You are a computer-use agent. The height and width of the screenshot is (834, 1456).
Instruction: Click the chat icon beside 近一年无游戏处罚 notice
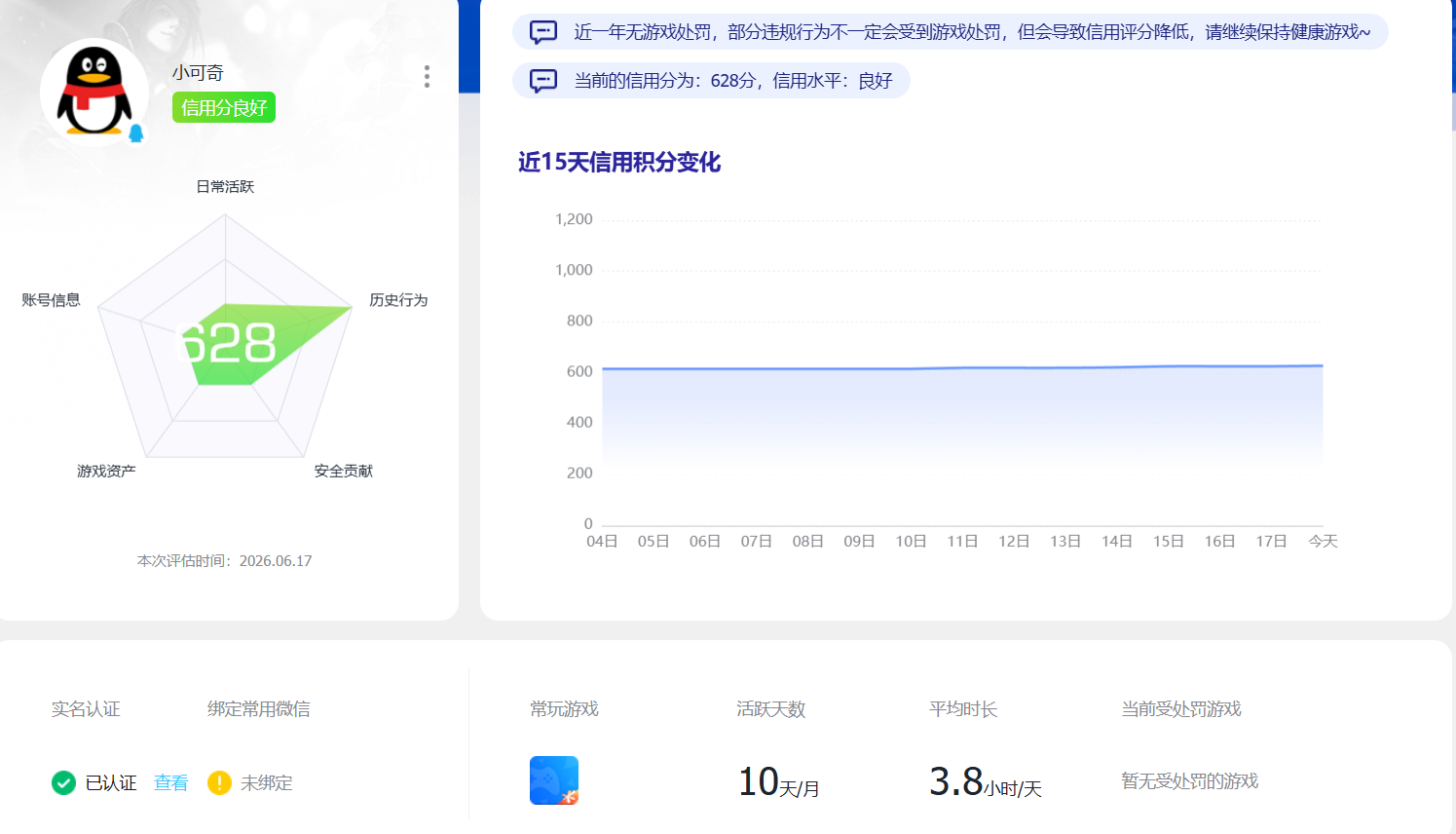click(543, 32)
